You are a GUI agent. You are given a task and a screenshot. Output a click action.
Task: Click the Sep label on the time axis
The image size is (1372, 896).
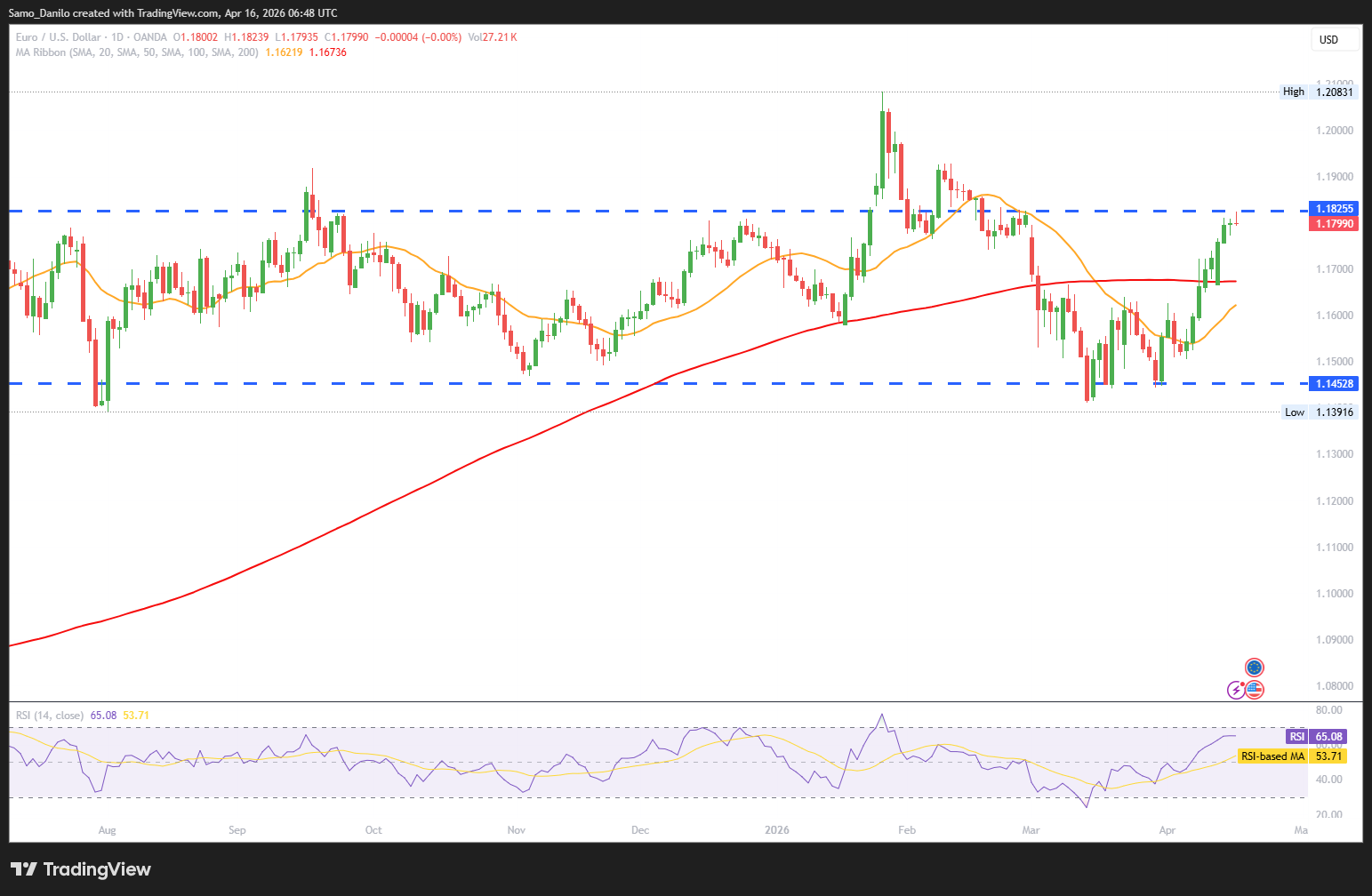(x=237, y=830)
